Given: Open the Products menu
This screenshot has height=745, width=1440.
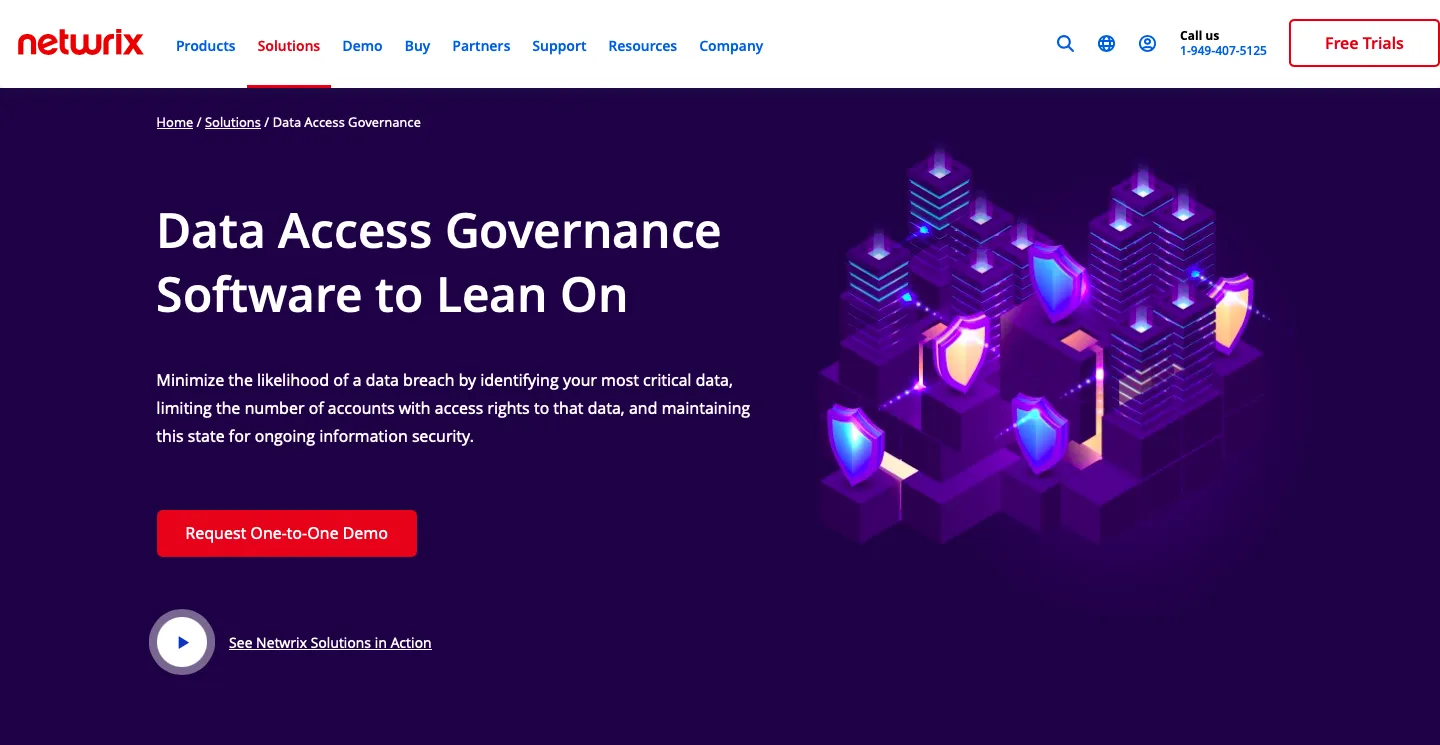Looking at the screenshot, I should [x=205, y=46].
